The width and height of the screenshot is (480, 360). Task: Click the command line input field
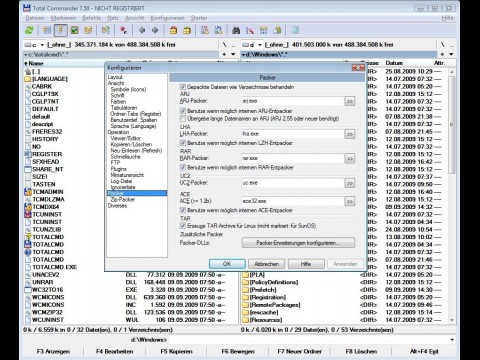tap(312, 340)
